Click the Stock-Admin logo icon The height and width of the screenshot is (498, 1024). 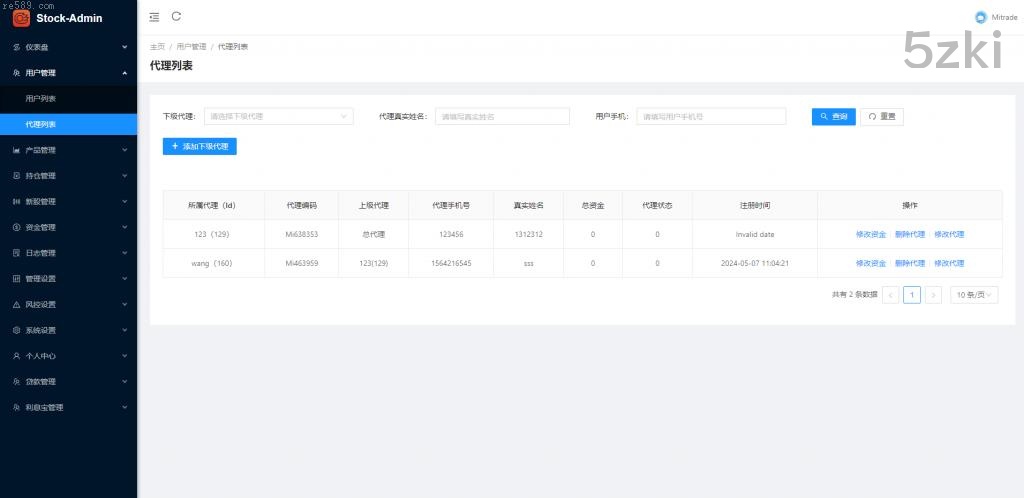[x=21, y=17]
